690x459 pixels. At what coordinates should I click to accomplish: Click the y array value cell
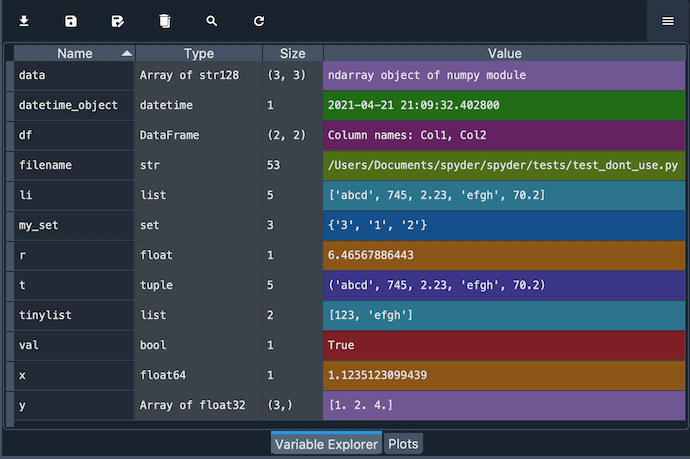[x=504, y=405]
